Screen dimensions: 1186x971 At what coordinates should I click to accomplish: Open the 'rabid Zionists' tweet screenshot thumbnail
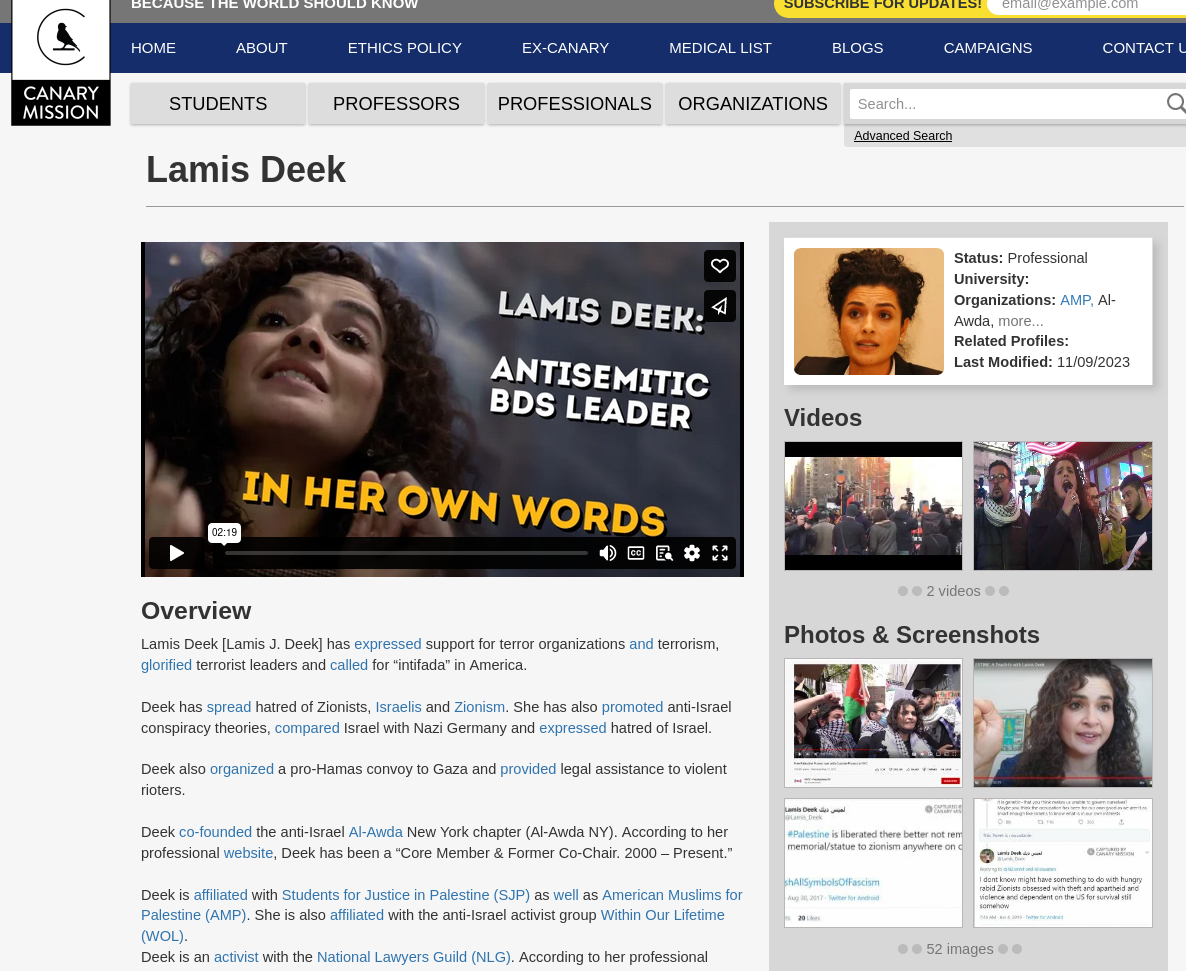pyautogui.click(x=1063, y=863)
